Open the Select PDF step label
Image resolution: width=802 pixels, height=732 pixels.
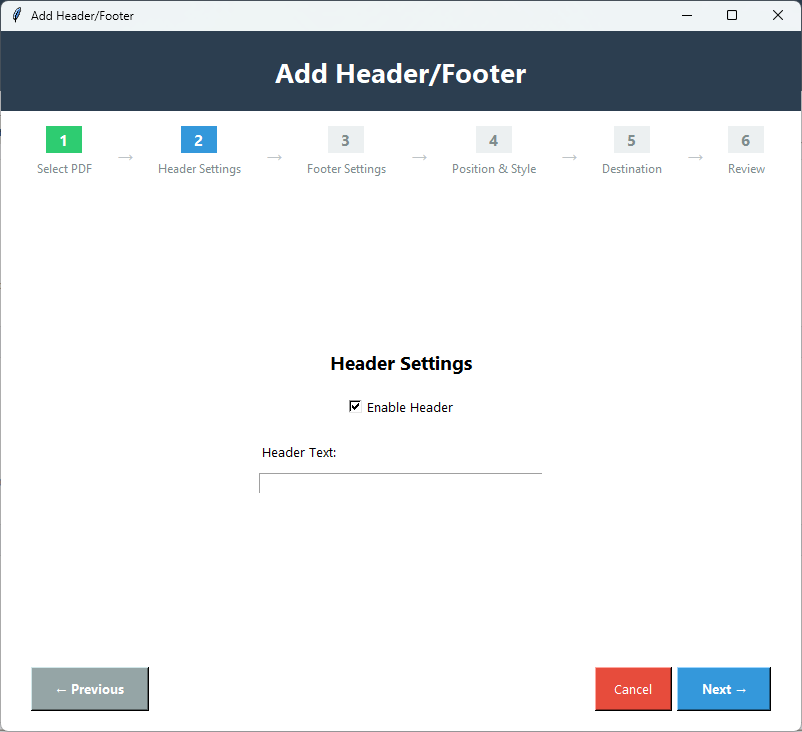(63, 168)
